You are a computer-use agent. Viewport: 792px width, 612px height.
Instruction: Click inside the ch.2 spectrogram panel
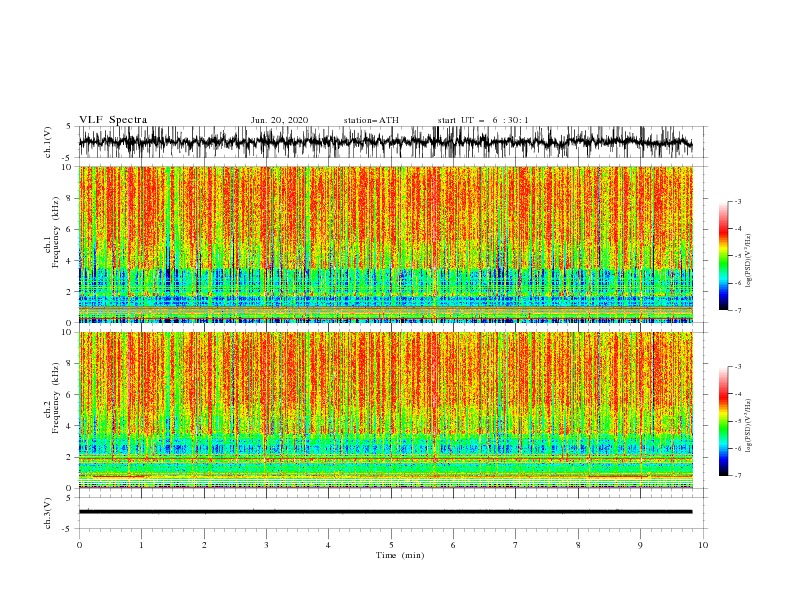click(x=385, y=410)
